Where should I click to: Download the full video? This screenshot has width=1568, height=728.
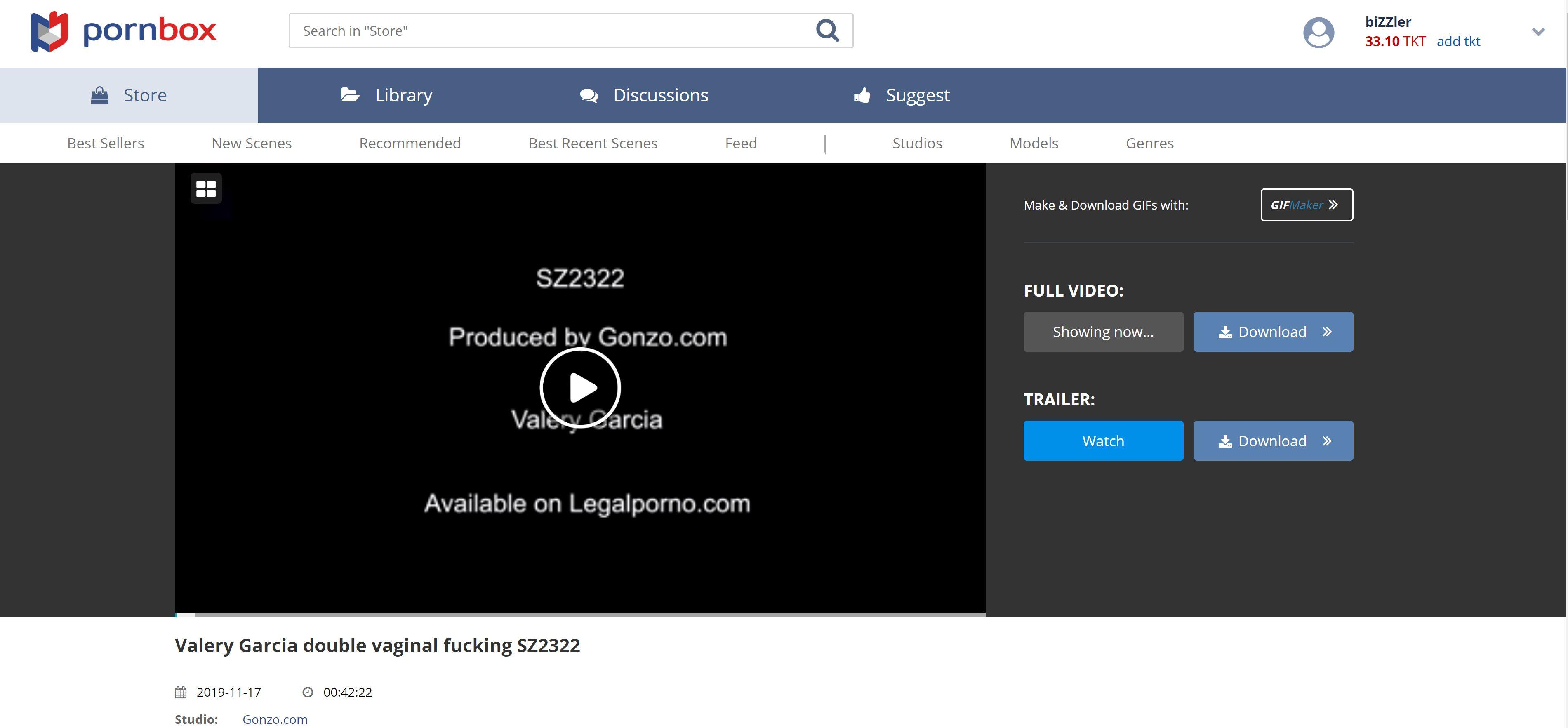click(x=1273, y=332)
